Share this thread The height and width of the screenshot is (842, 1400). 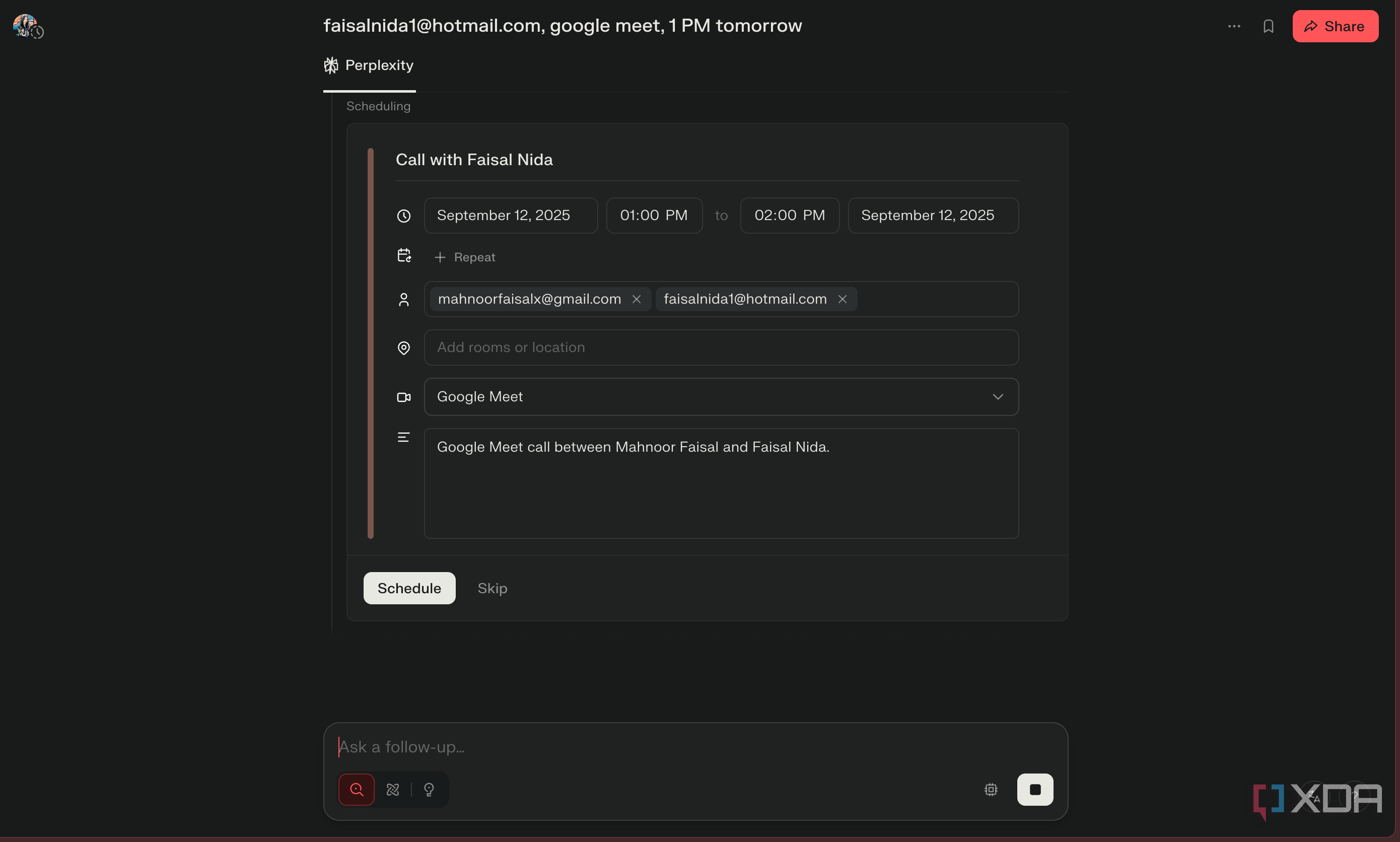click(x=1335, y=26)
